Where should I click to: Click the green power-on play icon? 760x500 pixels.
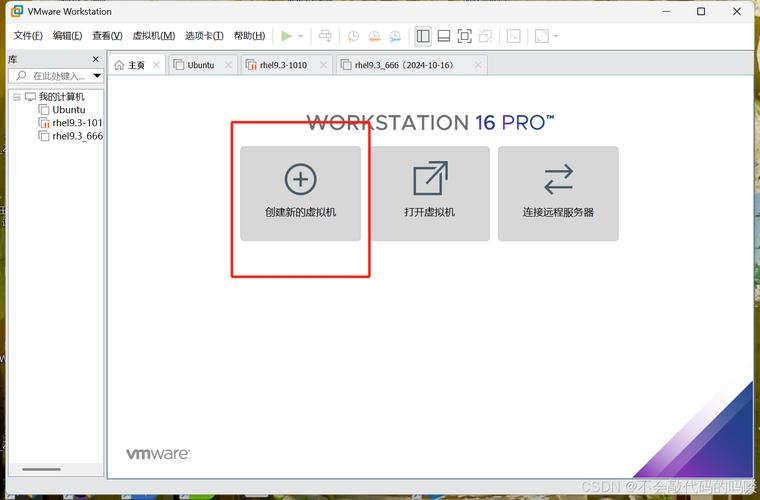click(x=286, y=36)
